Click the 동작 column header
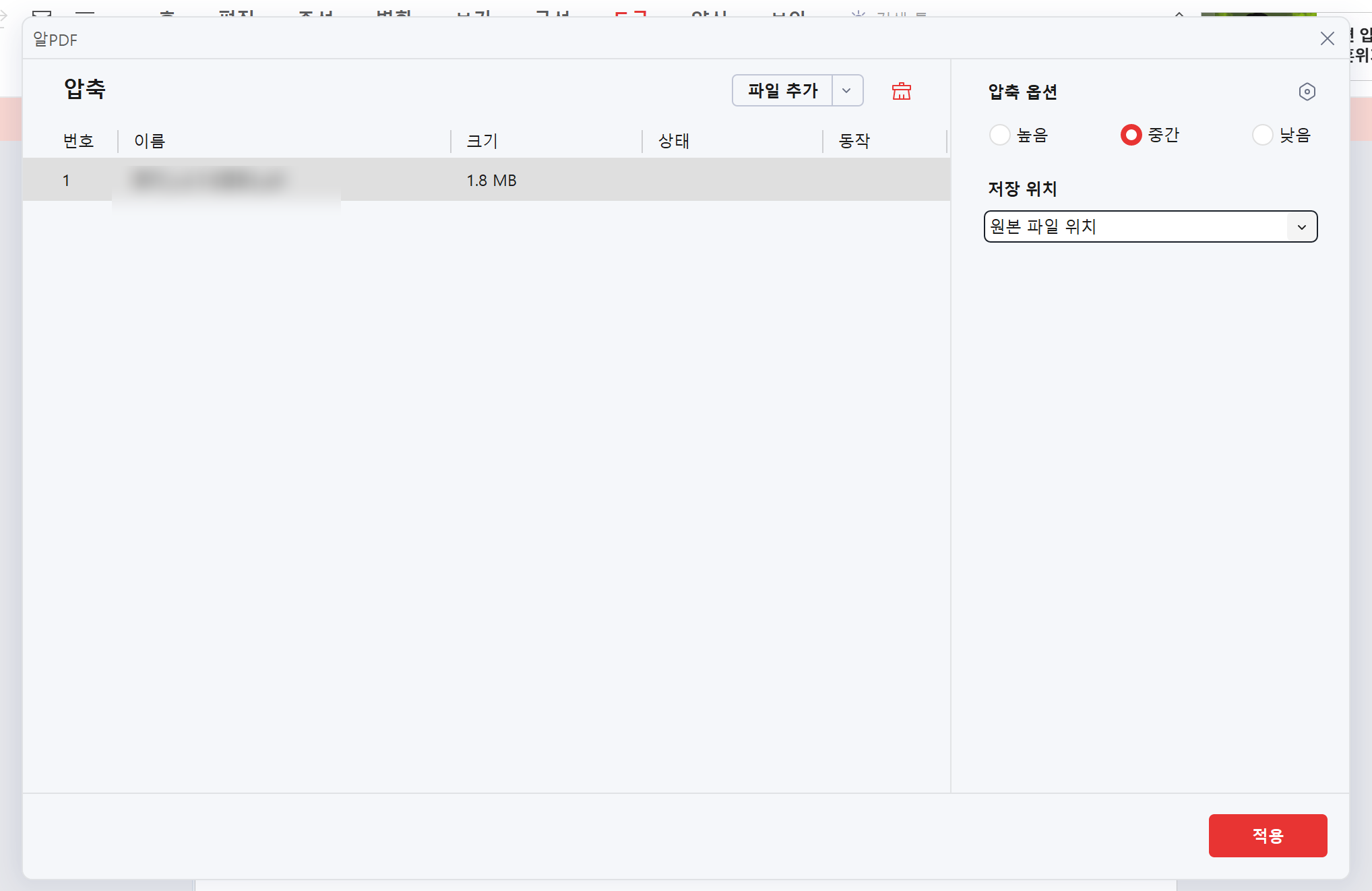 tap(854, 141)
